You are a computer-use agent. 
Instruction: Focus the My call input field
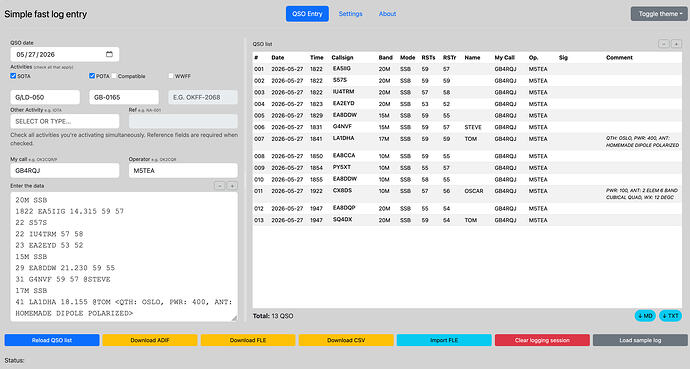click(x=65, y=171)
